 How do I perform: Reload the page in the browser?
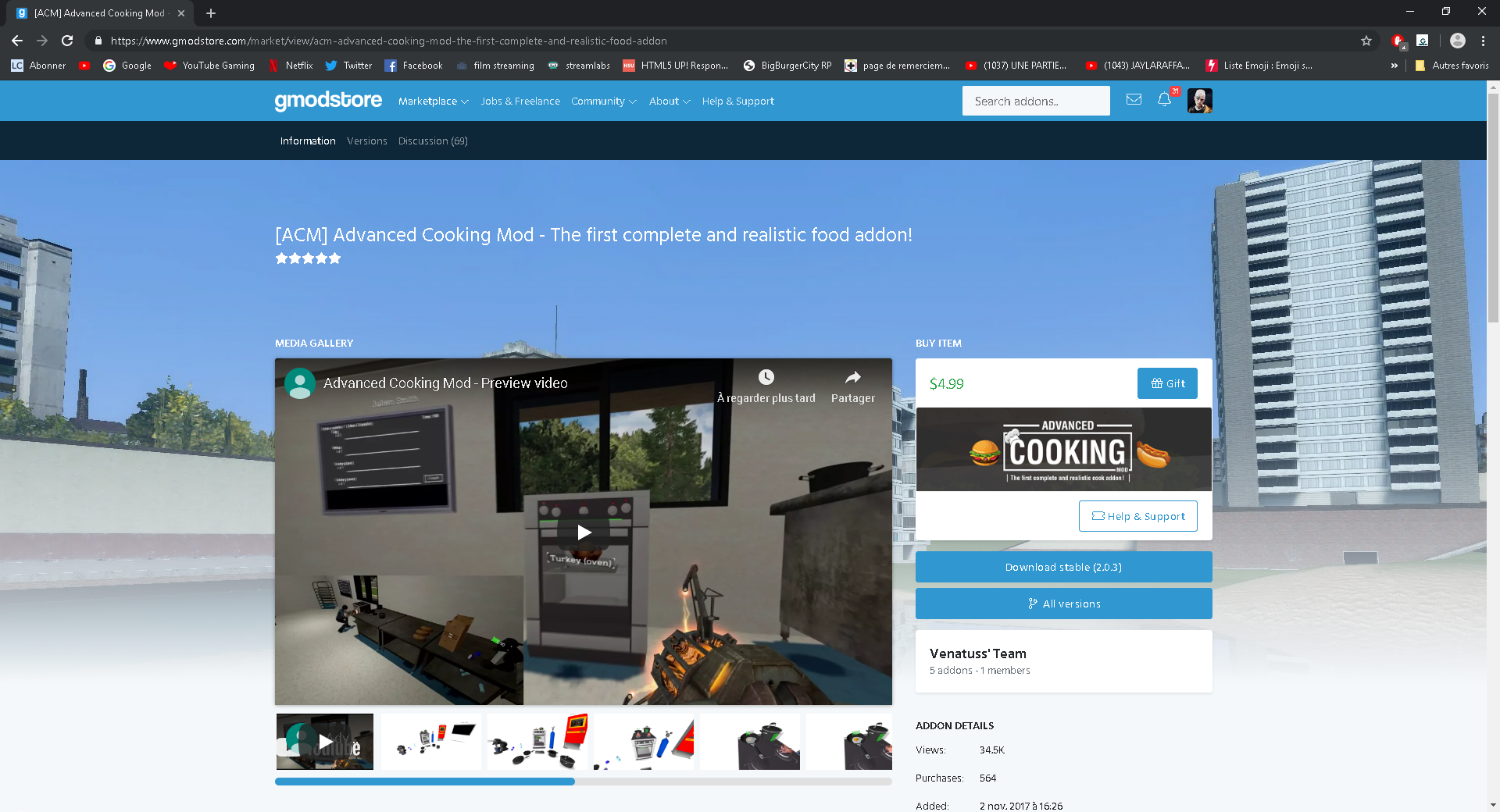pyautogui.click(x=67, y=41)
